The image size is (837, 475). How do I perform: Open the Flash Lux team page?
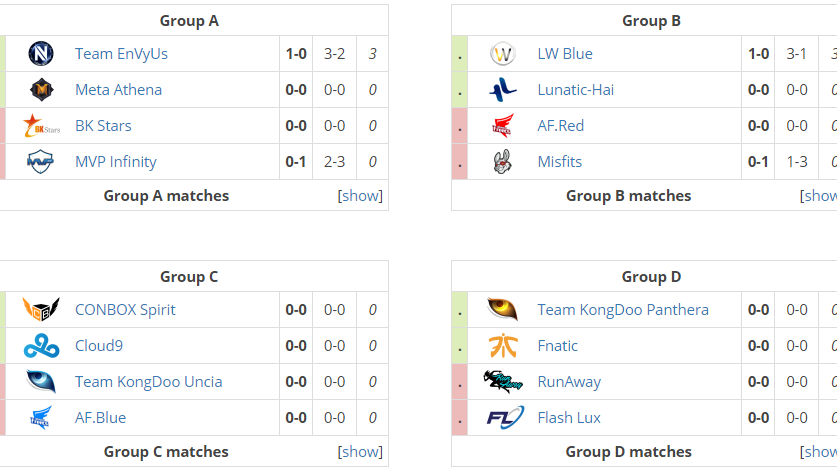pyautogui.click(x=569, y=418)
